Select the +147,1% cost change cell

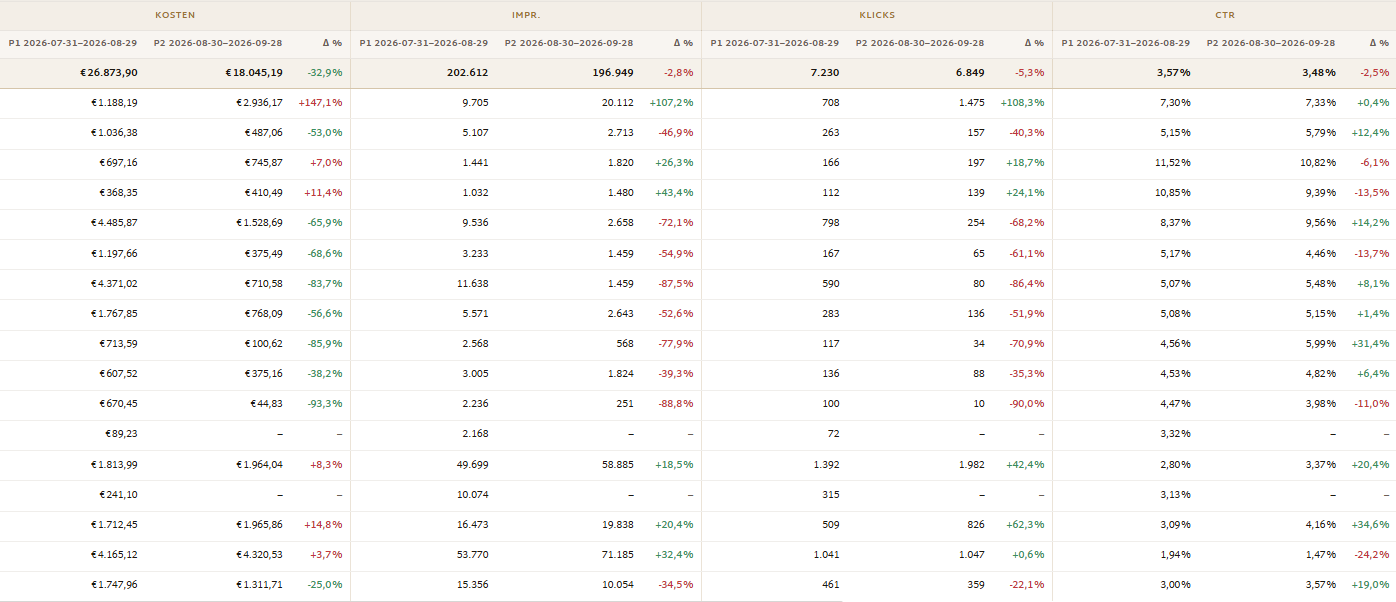click(x=320, y=103)
